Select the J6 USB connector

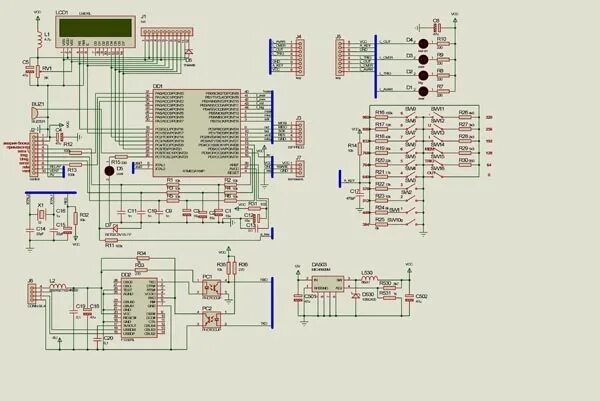32,294
